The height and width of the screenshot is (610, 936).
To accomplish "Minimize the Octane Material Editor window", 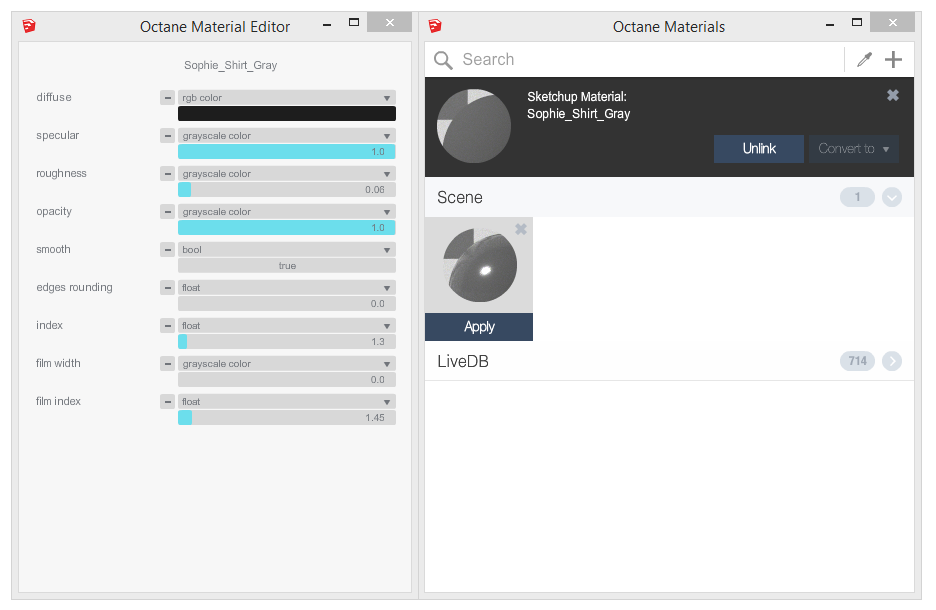I will point(327,25).
